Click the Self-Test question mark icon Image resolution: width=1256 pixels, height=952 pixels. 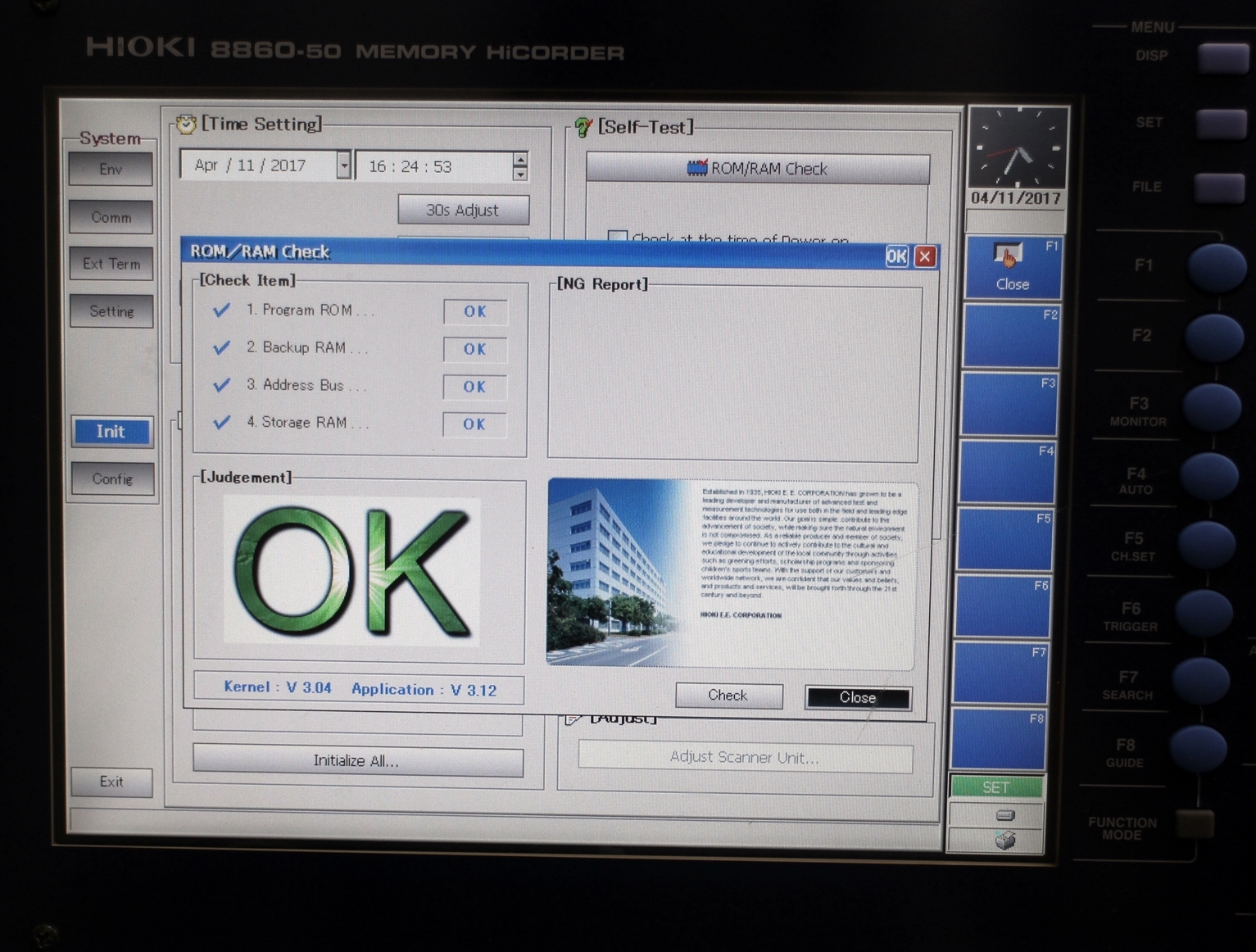583,127
